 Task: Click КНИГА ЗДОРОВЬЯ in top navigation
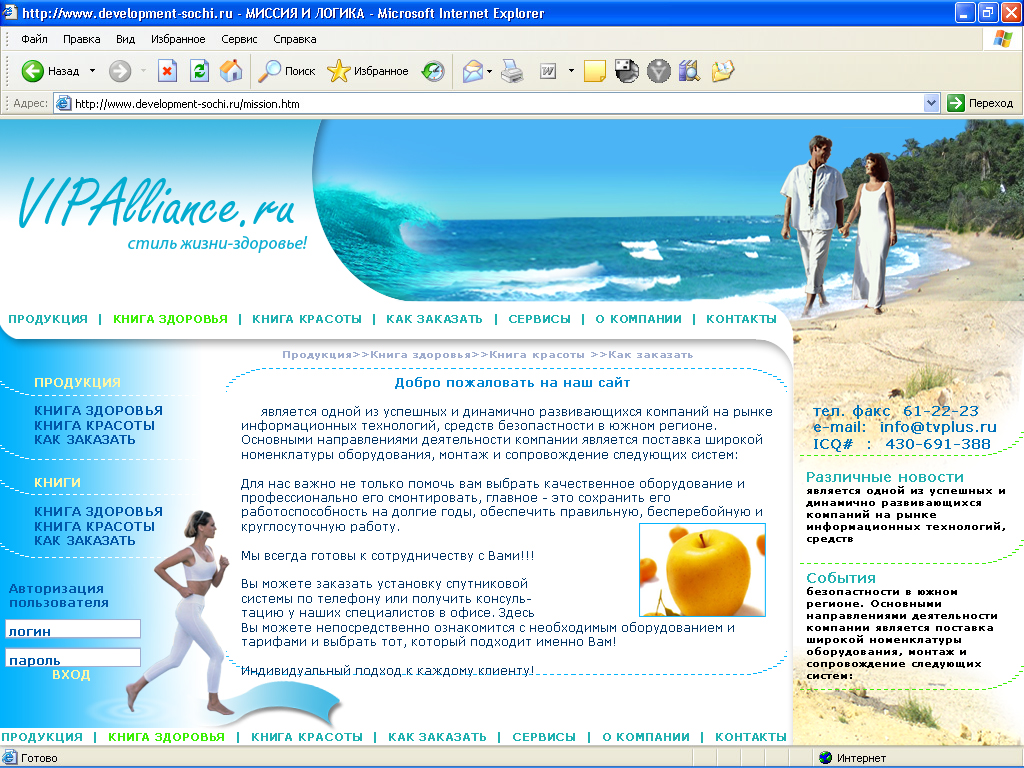point(170,319)
